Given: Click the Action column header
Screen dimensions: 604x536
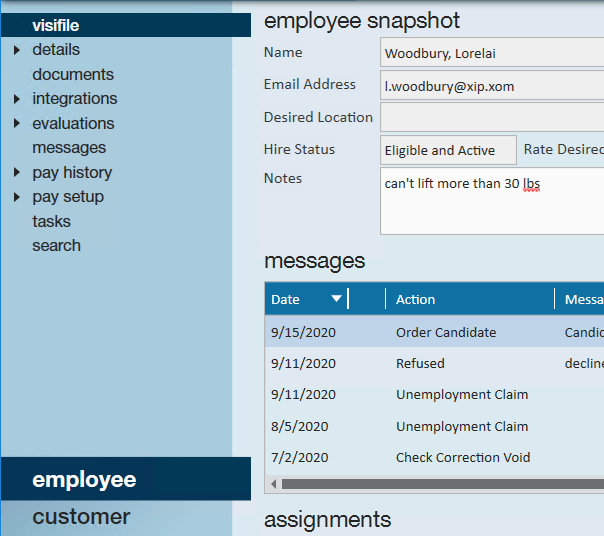Looking at the screenshot, I should point(470,299).
